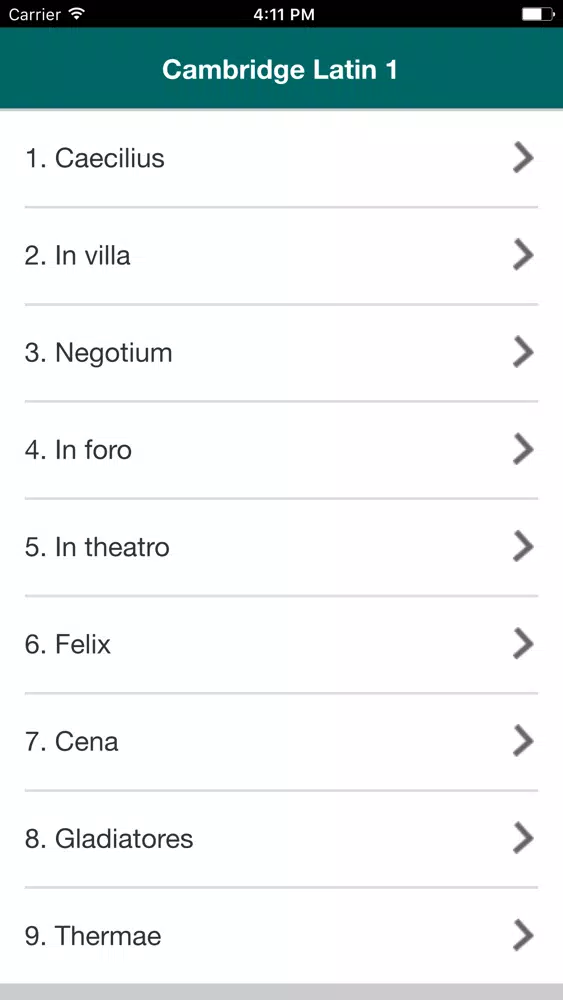This screenshot has height=1000, width=563.
Task: Tap the chevron arrow beside In villa
Action: tap(523, 255)
